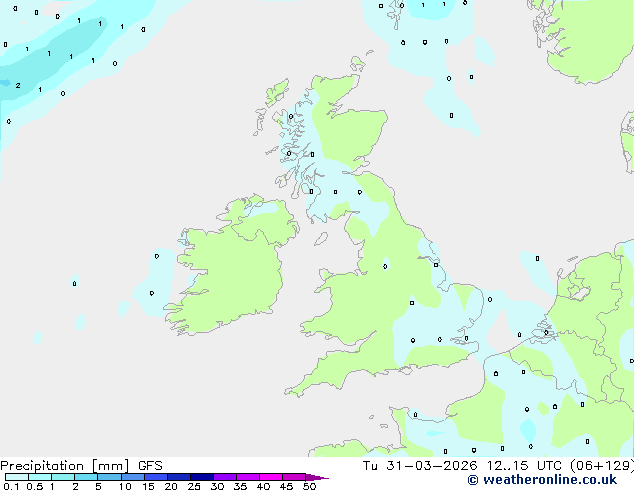Image resolution: width=634 pixels, height=490 pixels.
Task: Select the date text 'Tu 31-03-2026'
Action: pyautogui.click(x=420, y=466)
